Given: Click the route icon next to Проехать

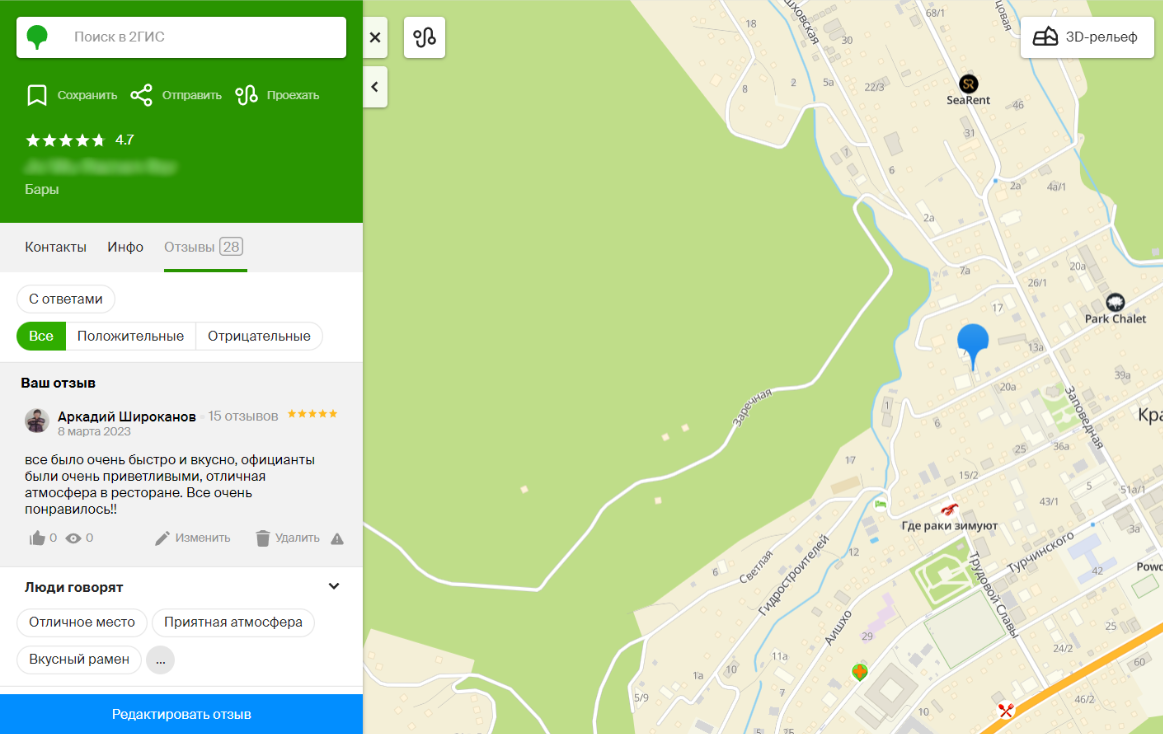Looking at the screenshot, I should [x=246, y=95].
